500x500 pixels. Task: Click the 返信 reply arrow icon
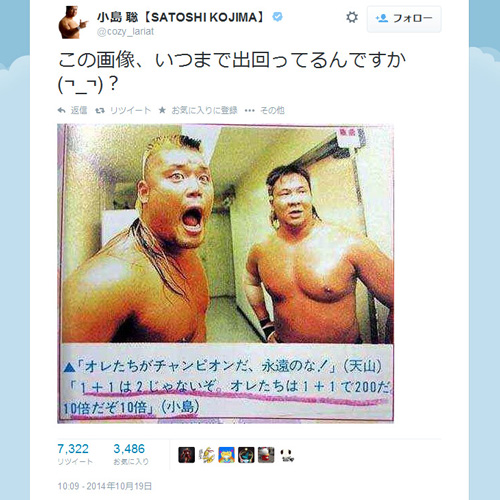point(62,110)
